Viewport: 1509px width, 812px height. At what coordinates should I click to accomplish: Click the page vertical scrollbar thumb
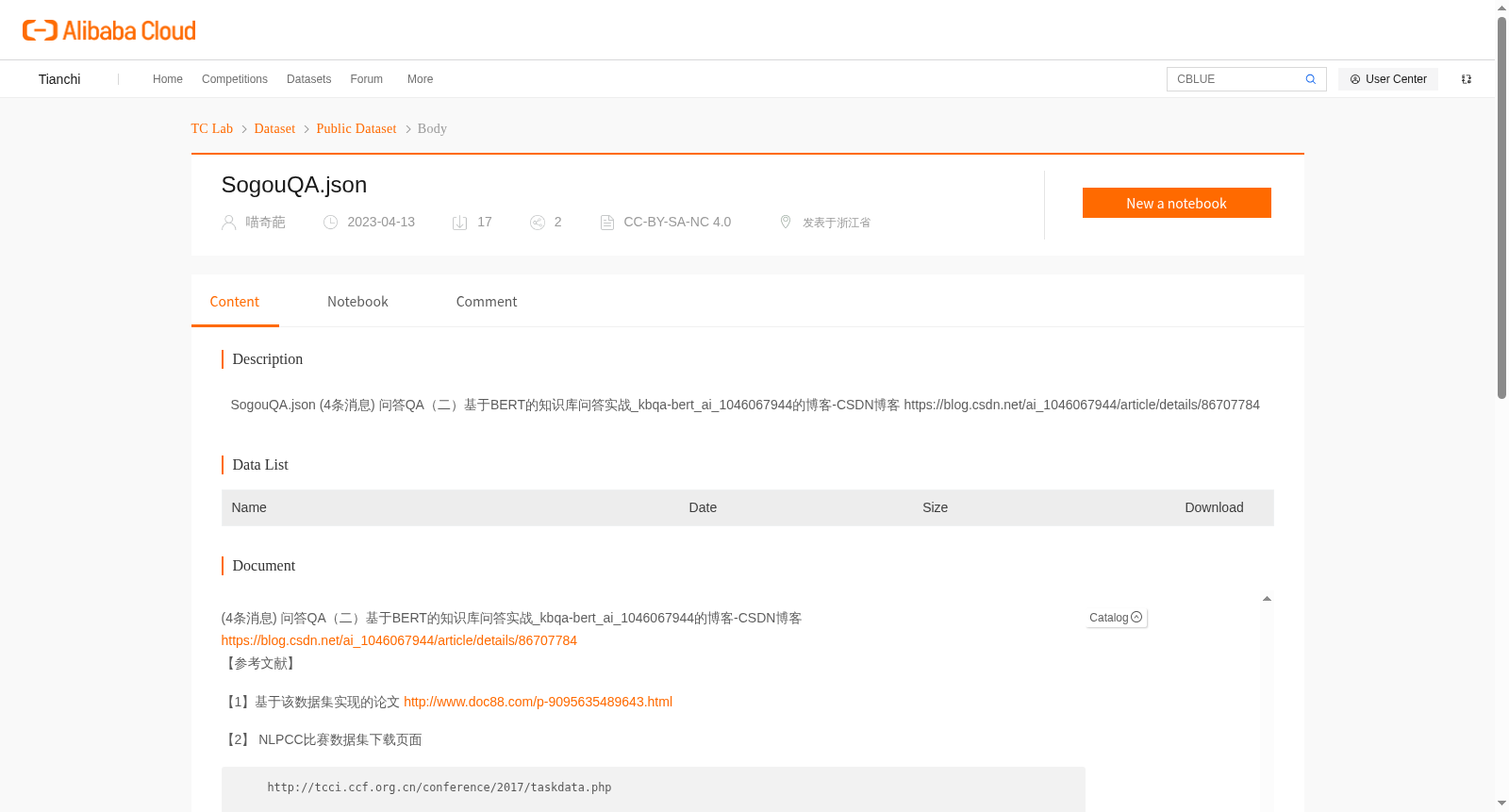pyautogui.click(x=1501, y=207)
